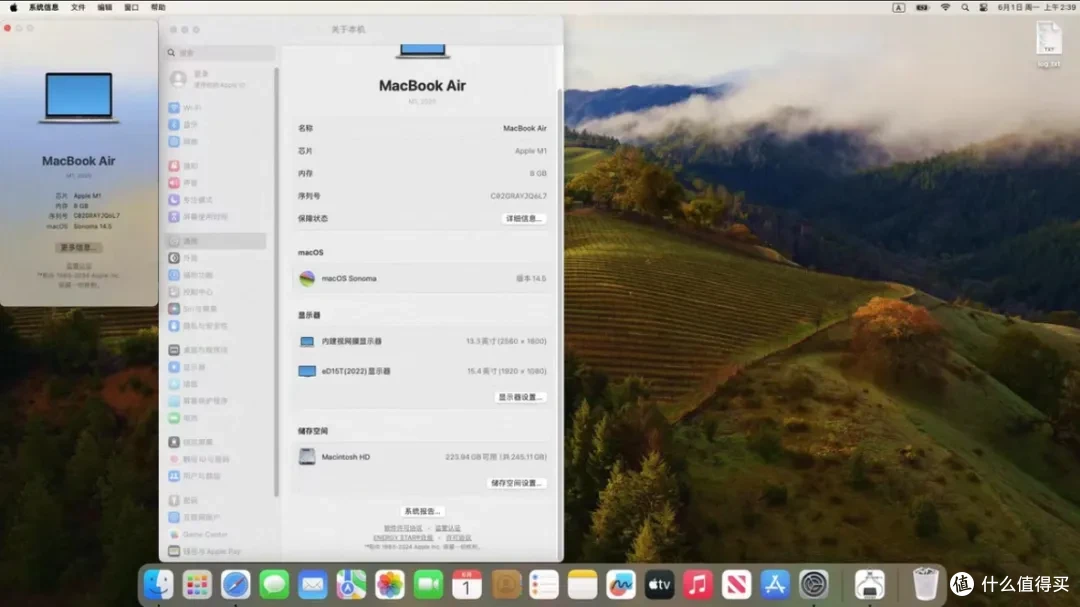Image resolution: width=1080 pixels, height=607 pixels.
Task: Select the log.txt file on the desktop
Action: pyautogui.click(x=1048, y=44)
